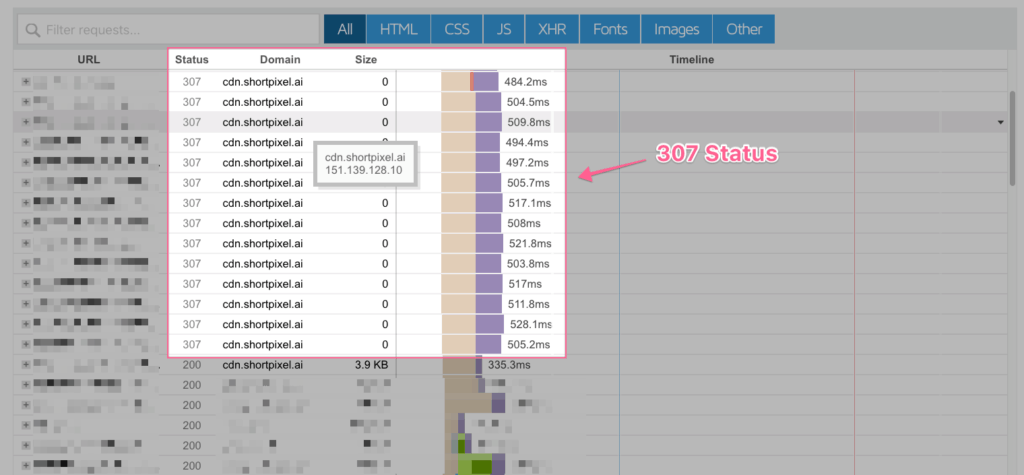Screen dimensions: 1024x475
Task: Click the 335.3ms timing label
Action: pyautogui.click(x=509, y=365)
